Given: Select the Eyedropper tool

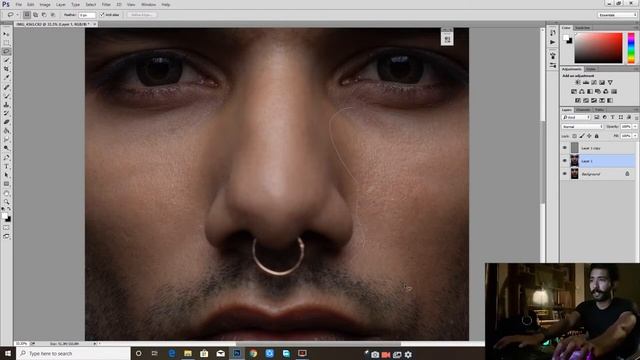Looking at the screenshot, I should pos(6,77).
